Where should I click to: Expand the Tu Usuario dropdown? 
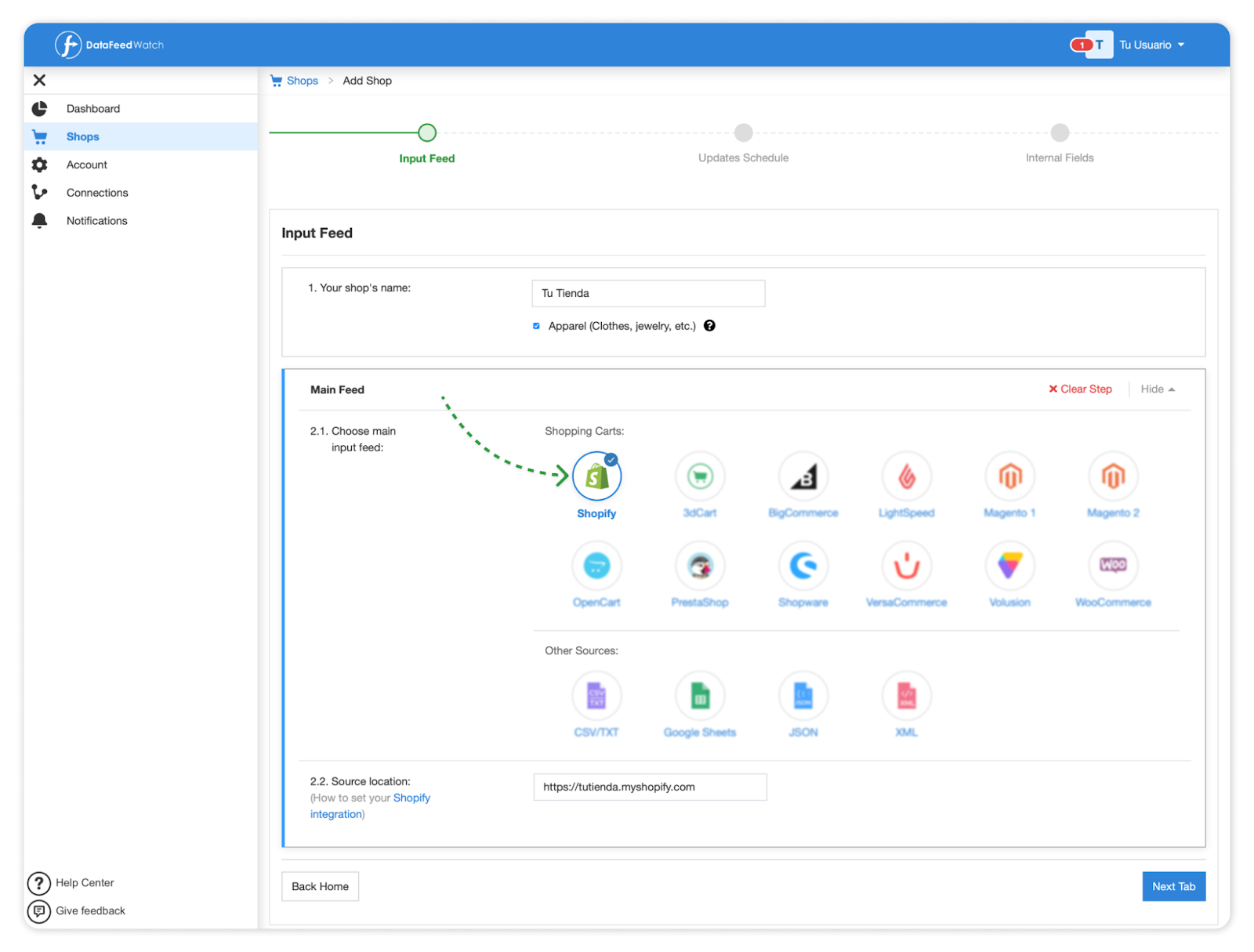[x=1151, y=45]
